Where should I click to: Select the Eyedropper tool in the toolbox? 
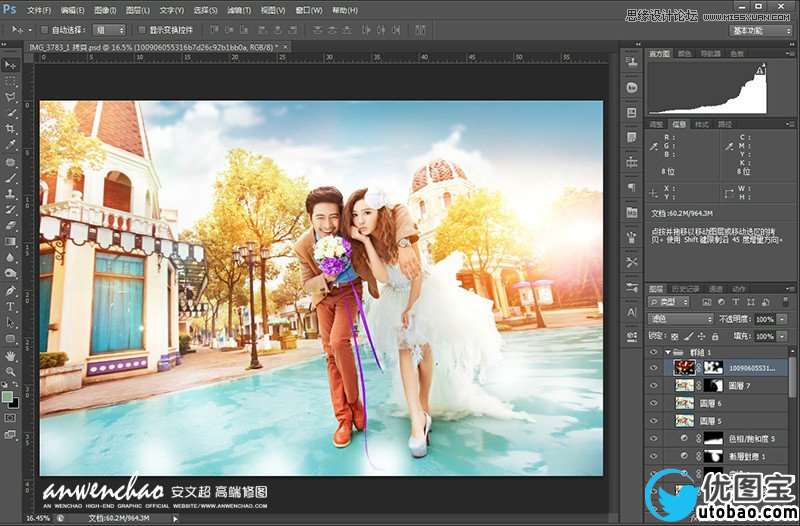pyautogui.click(x=10, y=146)
